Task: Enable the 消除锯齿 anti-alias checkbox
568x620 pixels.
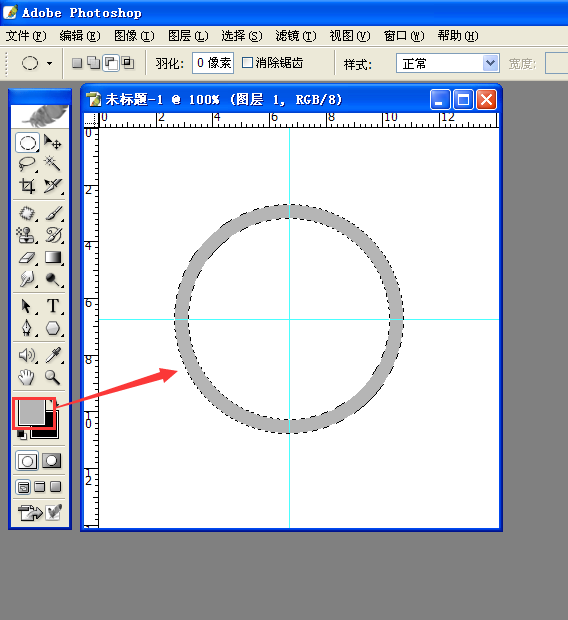Action: pyautogui.click(x=247, y=62)
